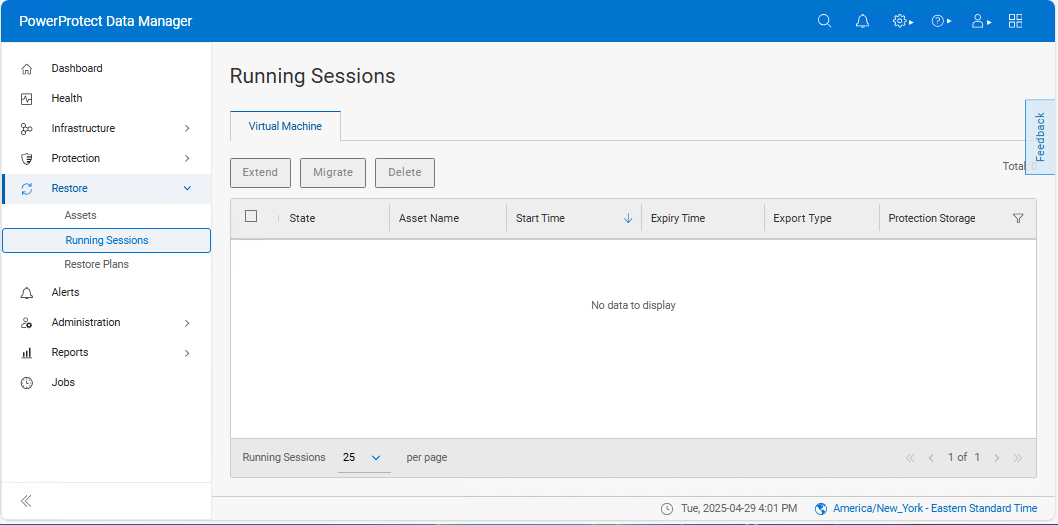The image size is (1058, 525).
Task: Click the Asset Name column header
Action: tap(428, 218)
